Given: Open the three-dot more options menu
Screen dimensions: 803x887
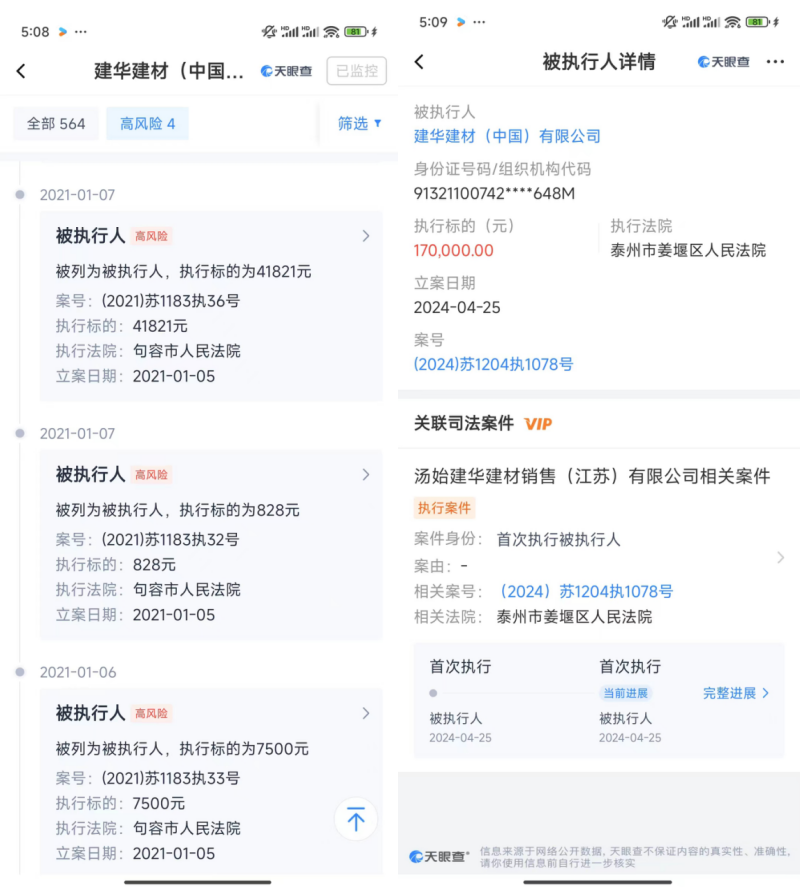Looking at the screenshot, I should [x=775, y=62].
